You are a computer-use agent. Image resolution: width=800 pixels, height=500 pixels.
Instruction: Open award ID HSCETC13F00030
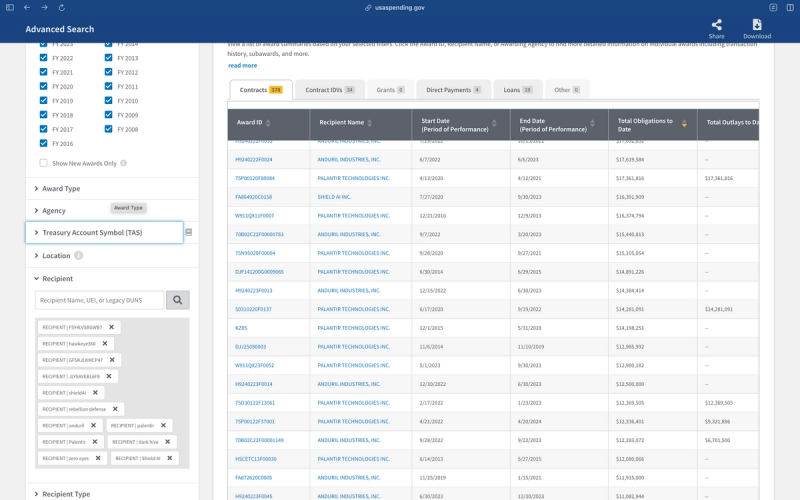pyautogui.click(x=256, y=459)
